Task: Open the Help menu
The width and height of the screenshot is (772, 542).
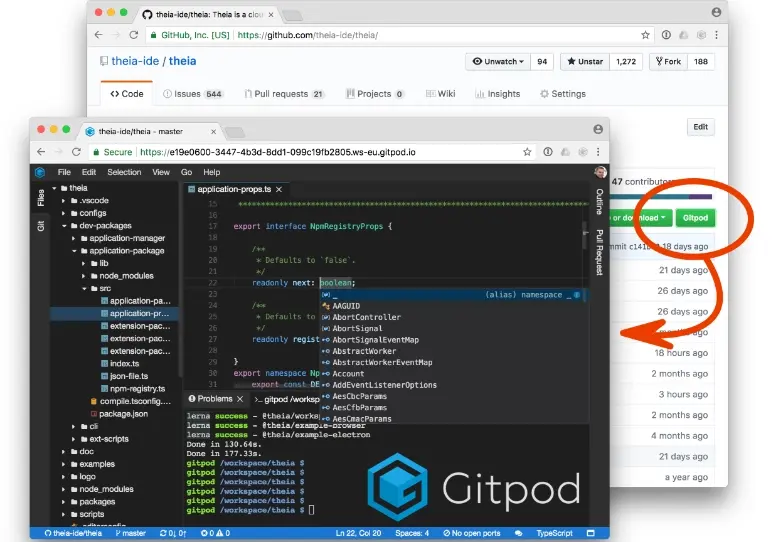Action: click(212, 172)
